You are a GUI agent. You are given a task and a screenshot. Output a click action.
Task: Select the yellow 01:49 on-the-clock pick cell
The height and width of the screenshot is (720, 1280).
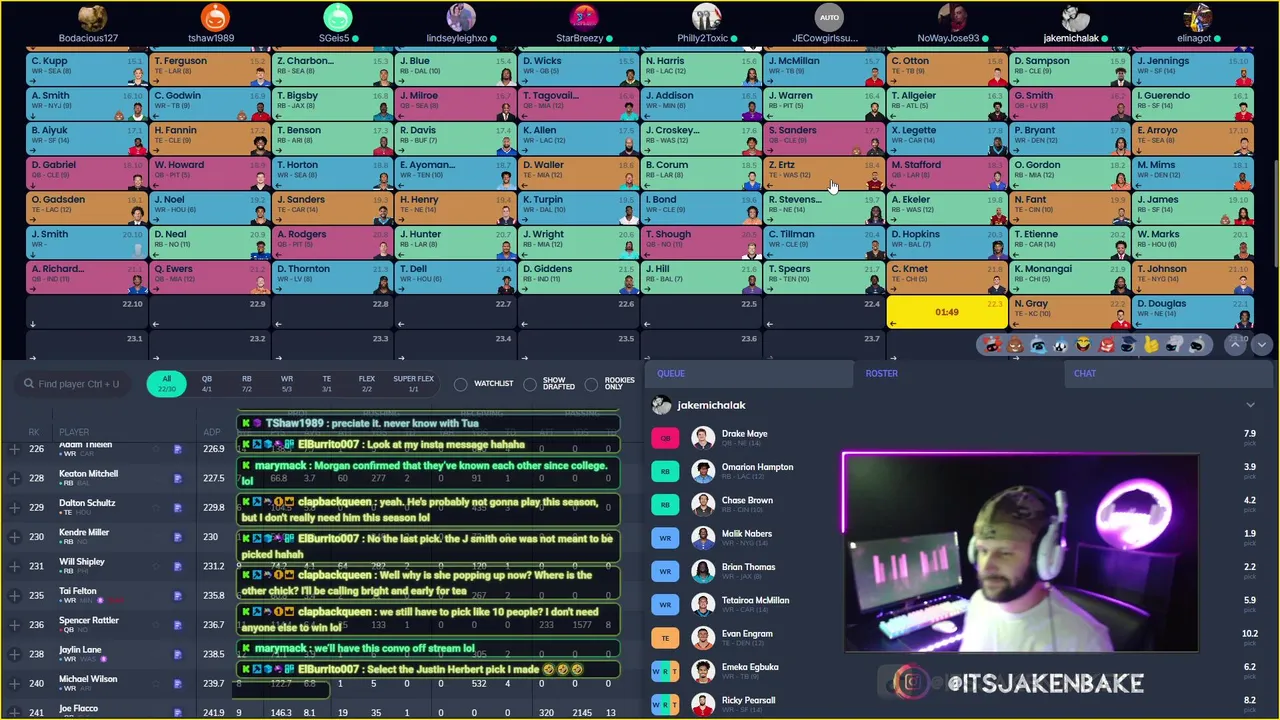pos(947,312)
